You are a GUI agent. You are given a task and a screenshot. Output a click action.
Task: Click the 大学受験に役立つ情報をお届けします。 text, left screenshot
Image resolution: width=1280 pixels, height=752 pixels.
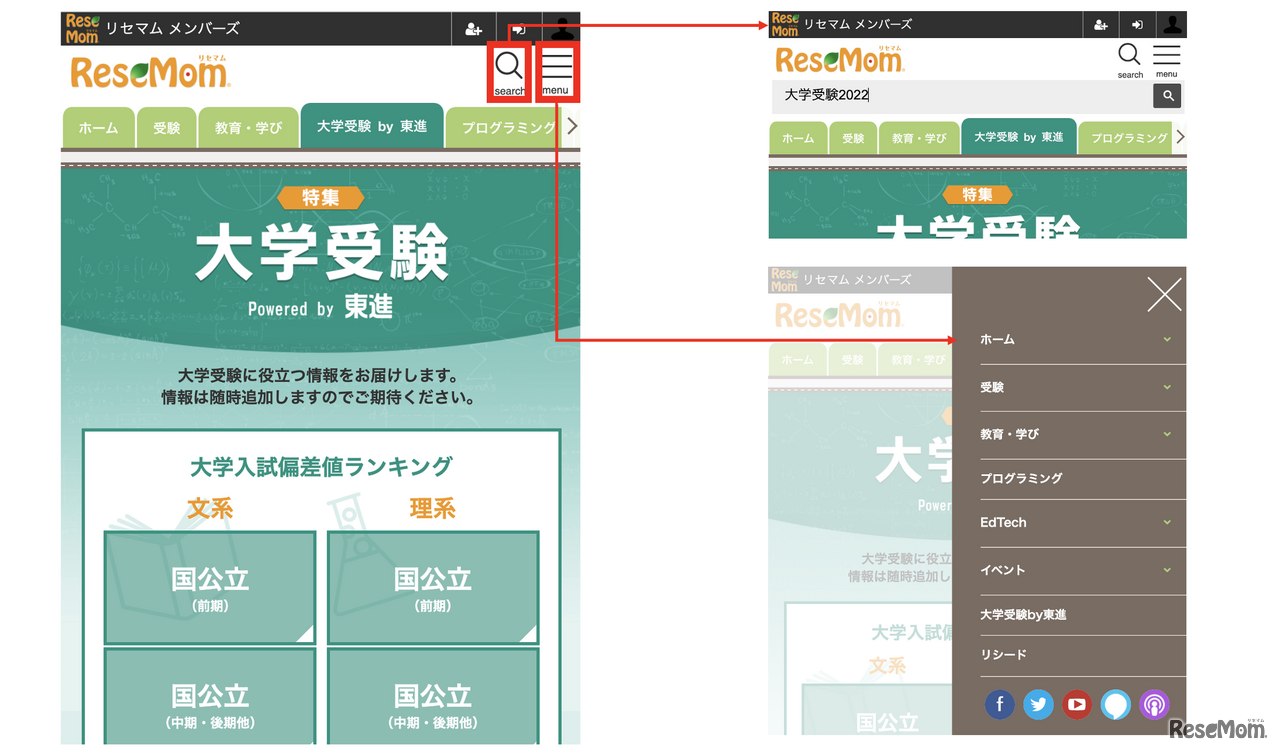[318, 376]
